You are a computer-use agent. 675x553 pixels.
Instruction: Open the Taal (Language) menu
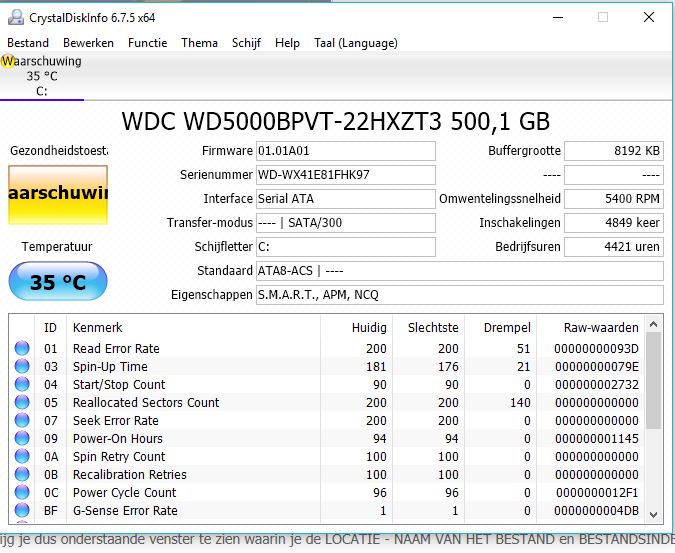tap(356, 43)
